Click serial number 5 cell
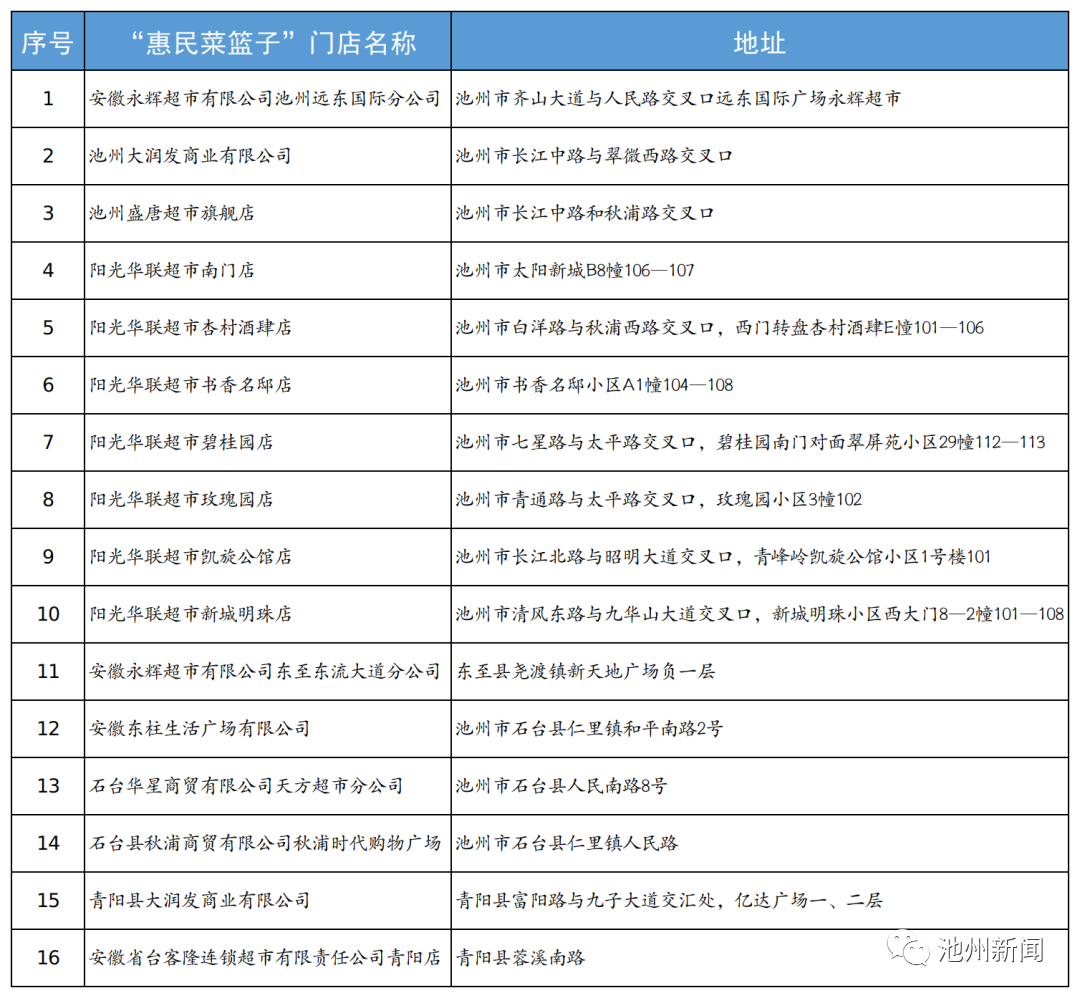 (48, 327)
